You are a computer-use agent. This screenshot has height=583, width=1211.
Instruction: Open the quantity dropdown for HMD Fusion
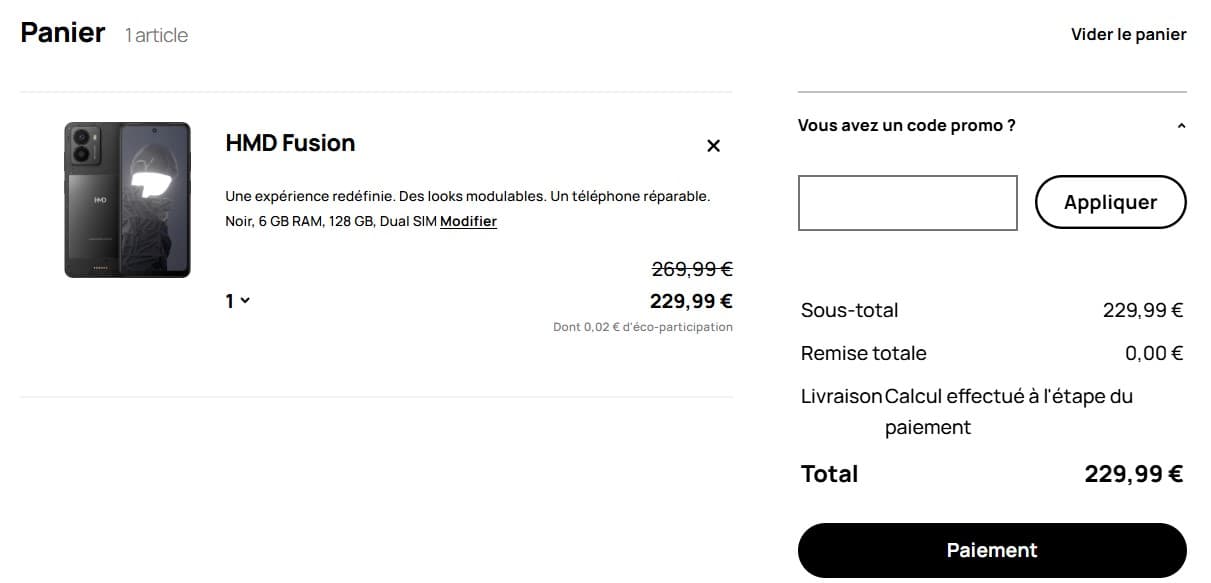pos(237,300)
